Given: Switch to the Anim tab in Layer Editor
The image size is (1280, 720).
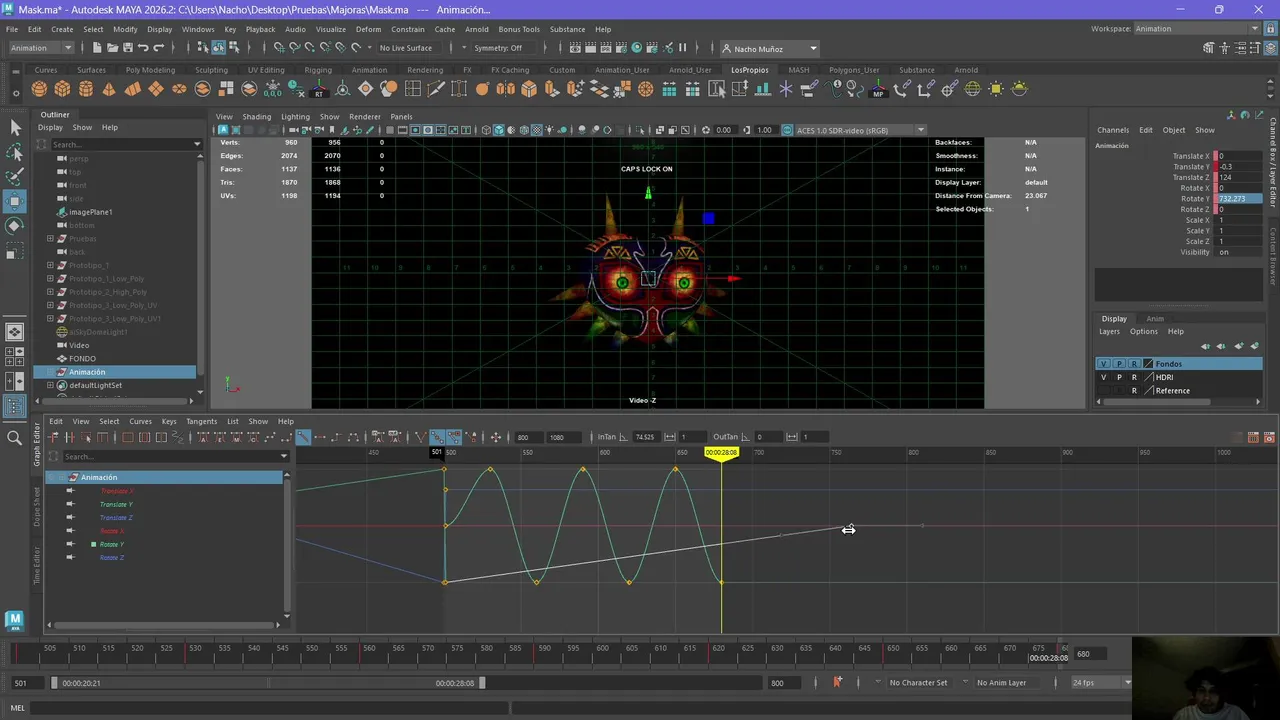Looking at the screenshot, I should pos(1155,318).
